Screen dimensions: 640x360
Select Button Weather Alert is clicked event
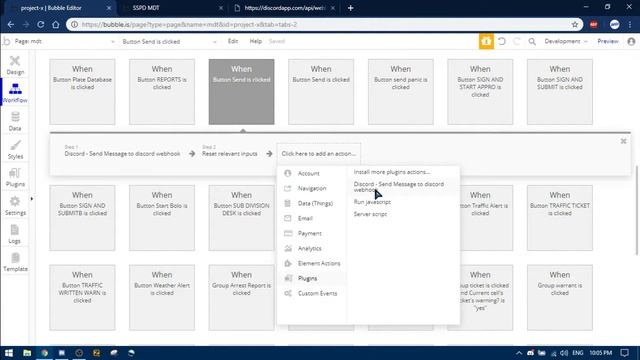pos(162,298)
